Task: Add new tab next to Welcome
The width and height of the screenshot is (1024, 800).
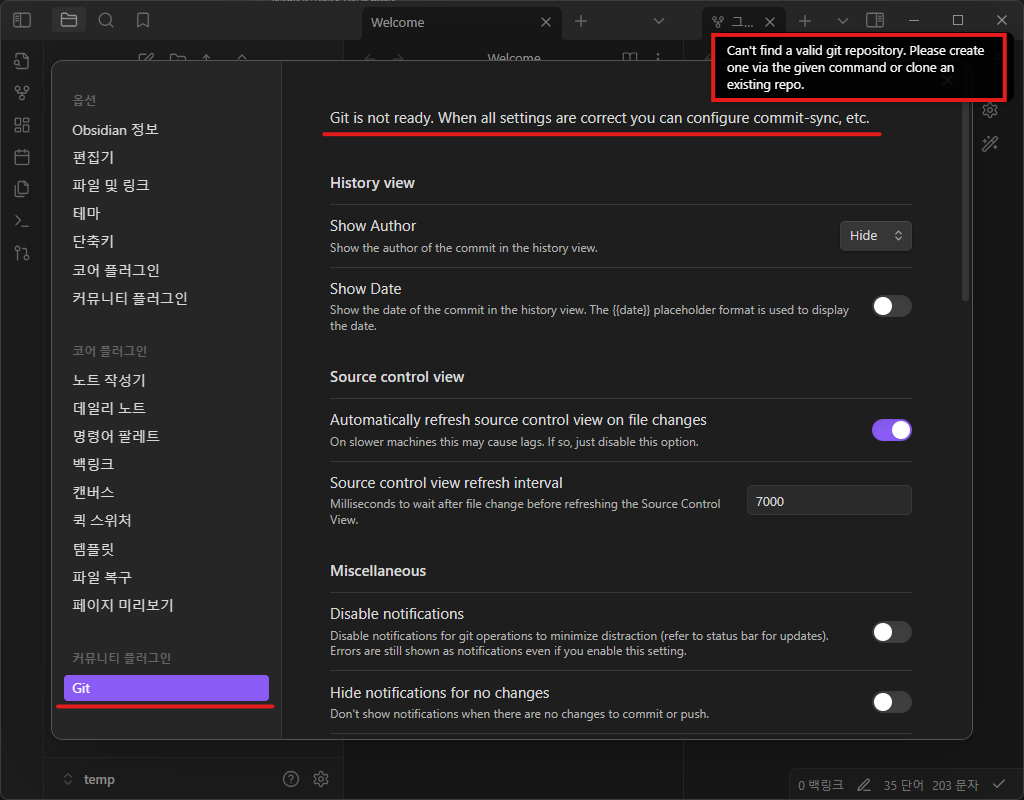Action: [x=581, y=22]
